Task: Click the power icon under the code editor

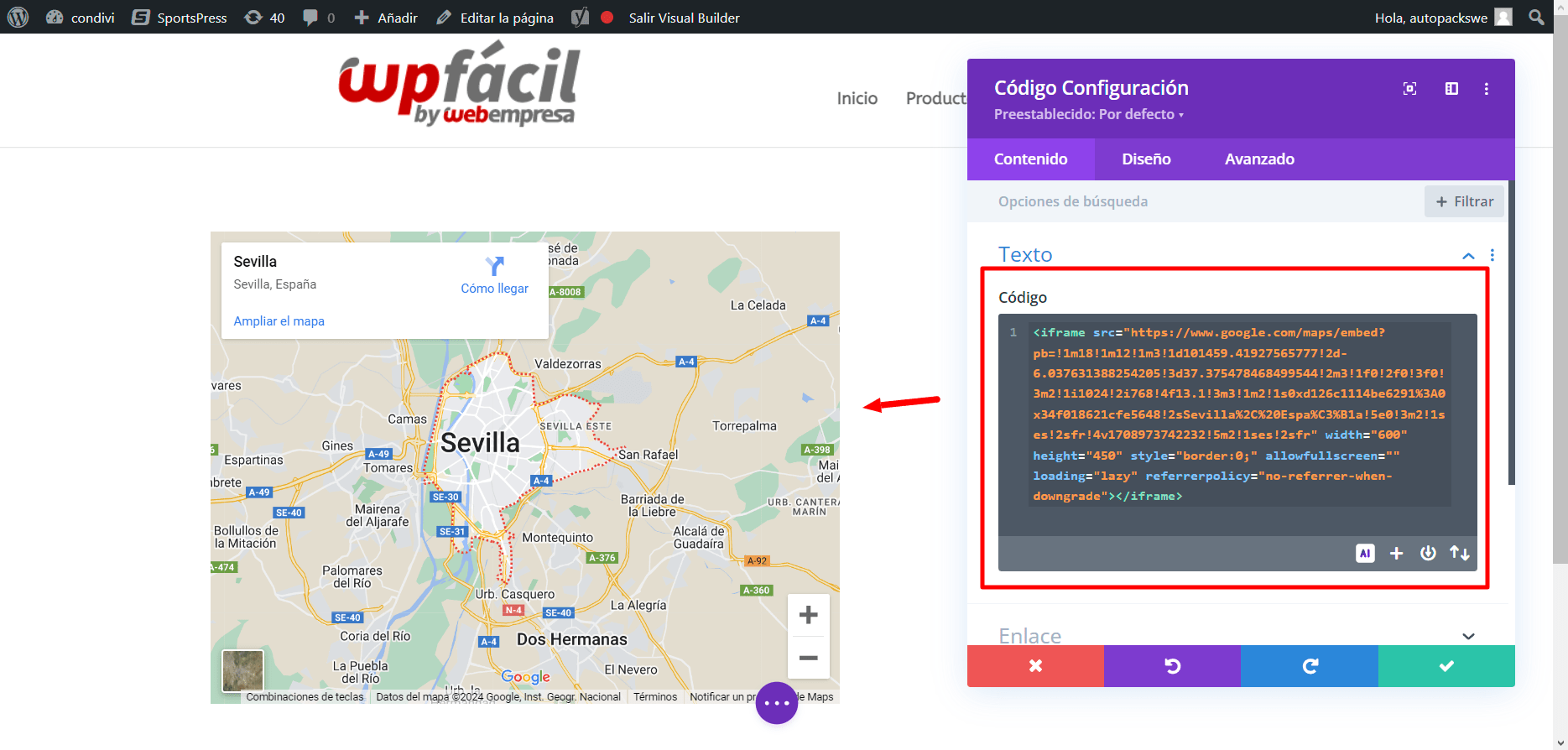Action: 1428,553
